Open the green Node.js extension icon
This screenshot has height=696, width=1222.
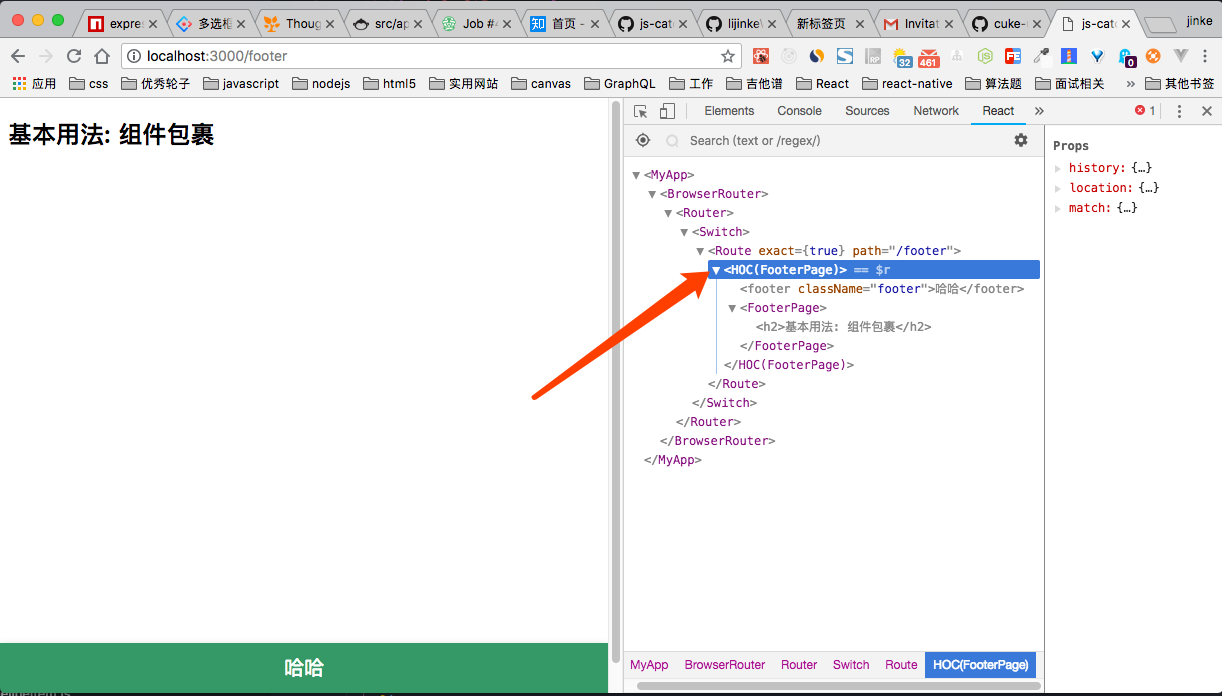pyautogui.click(x=985, y=56)
